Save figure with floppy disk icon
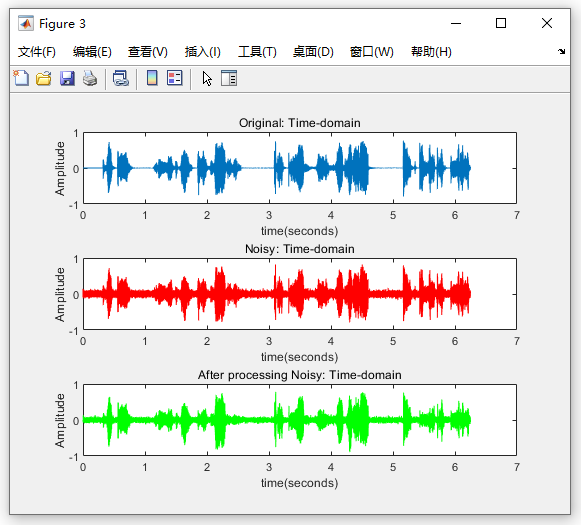The width and height of the screenshot is (581, 525). point(67,78)
